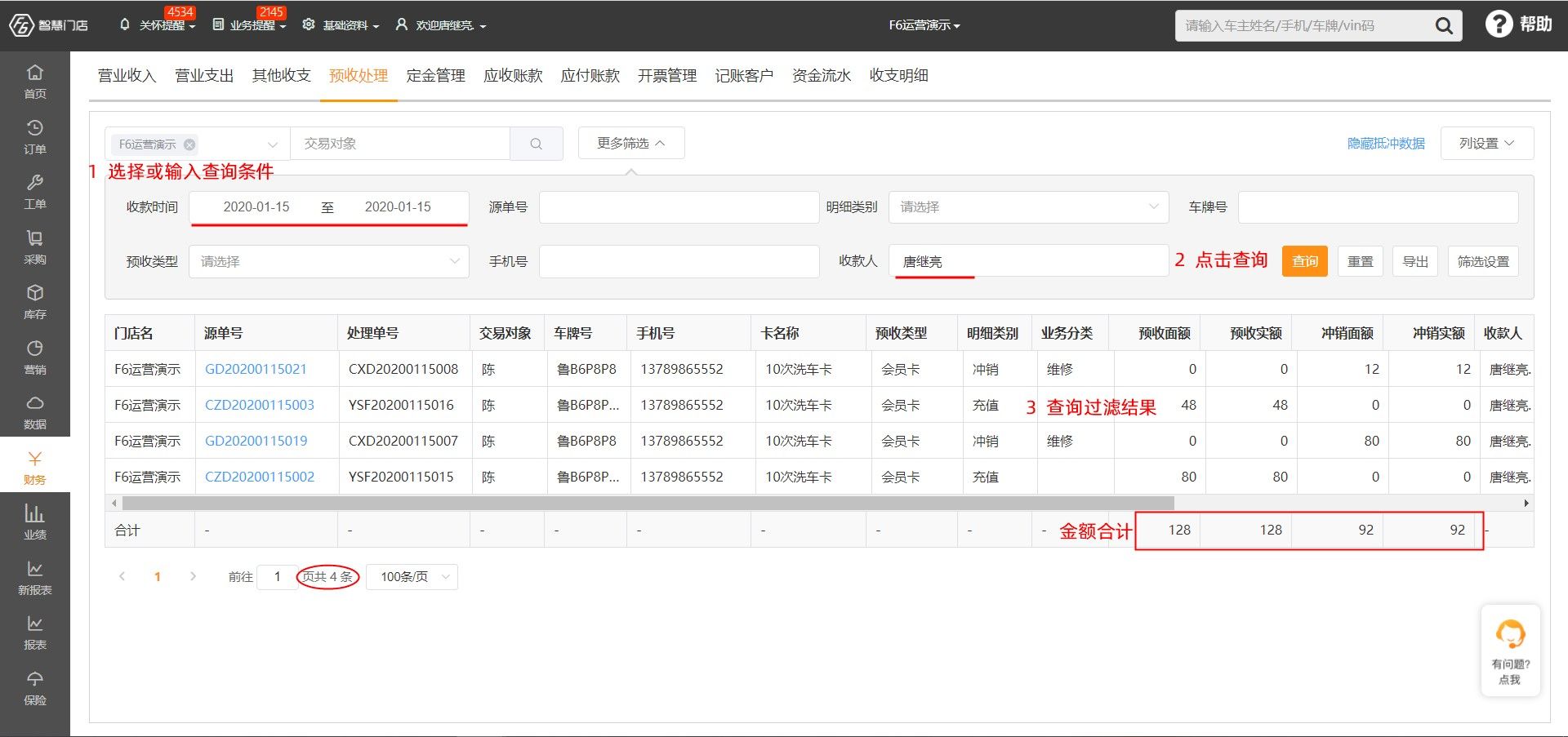Image resolution: width=1568 pixels, height=737 pixels.
Task: Collapse the 更多筛选 filter panel
Action: tap(631, 143)
